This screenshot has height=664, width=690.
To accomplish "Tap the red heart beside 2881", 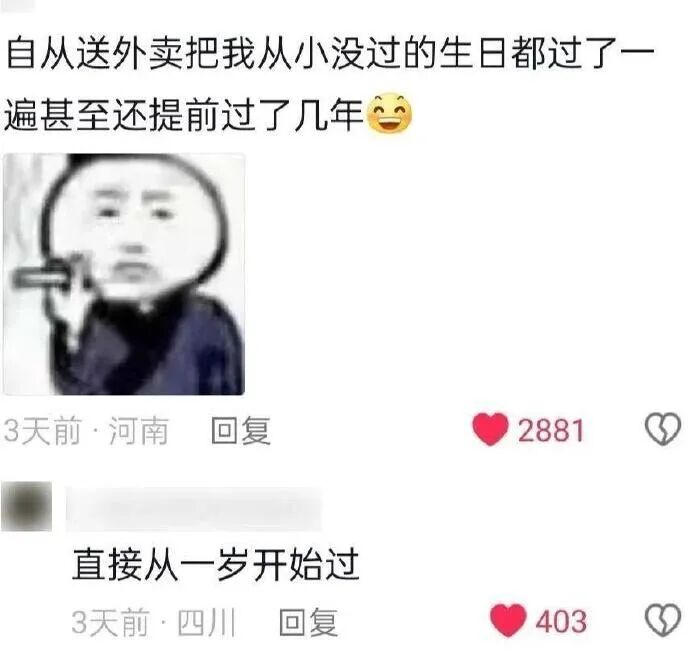I will [490, 429].
